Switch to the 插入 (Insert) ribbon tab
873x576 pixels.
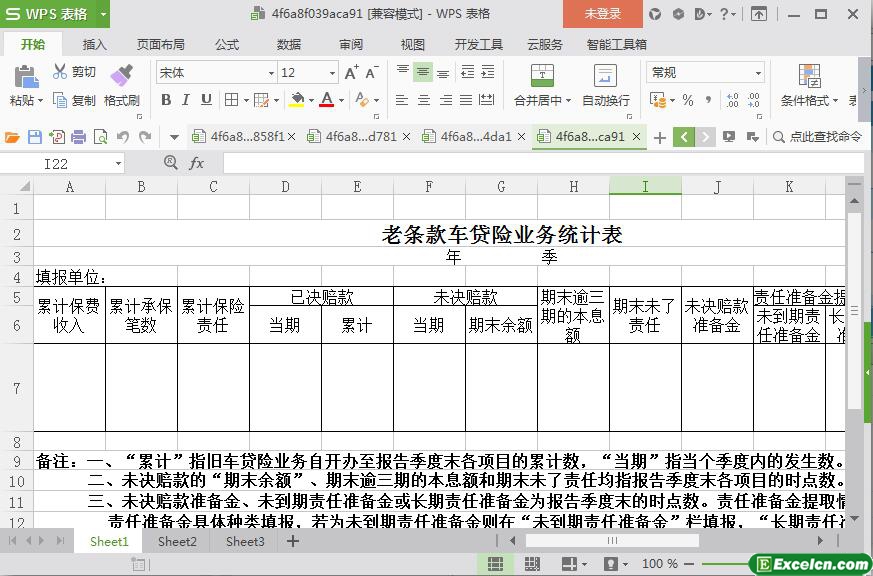tap(94, 44)
